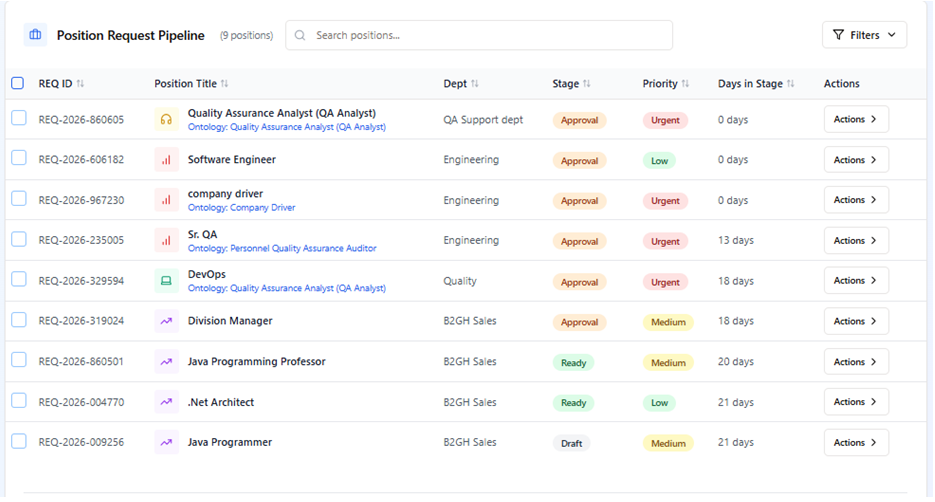Sort table by Dept column header
935x502 pixels.
pyautogui.click(x=455, y=84)
